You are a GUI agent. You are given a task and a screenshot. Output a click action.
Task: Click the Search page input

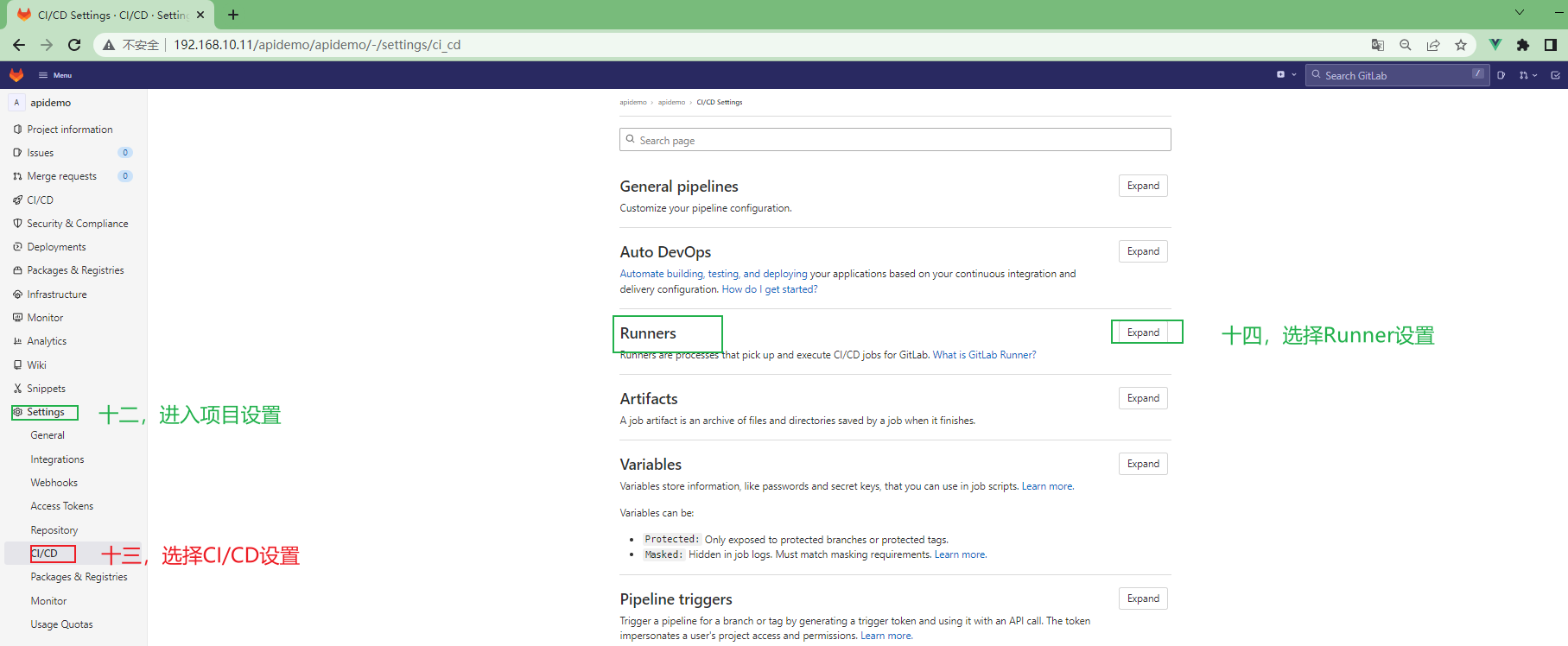click(x=895, y=140)
